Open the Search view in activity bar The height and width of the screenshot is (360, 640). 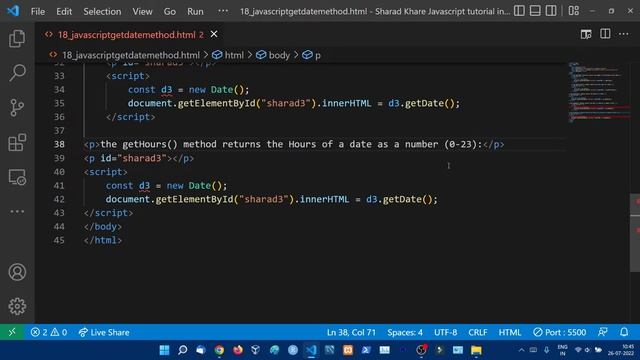[17, 73]
